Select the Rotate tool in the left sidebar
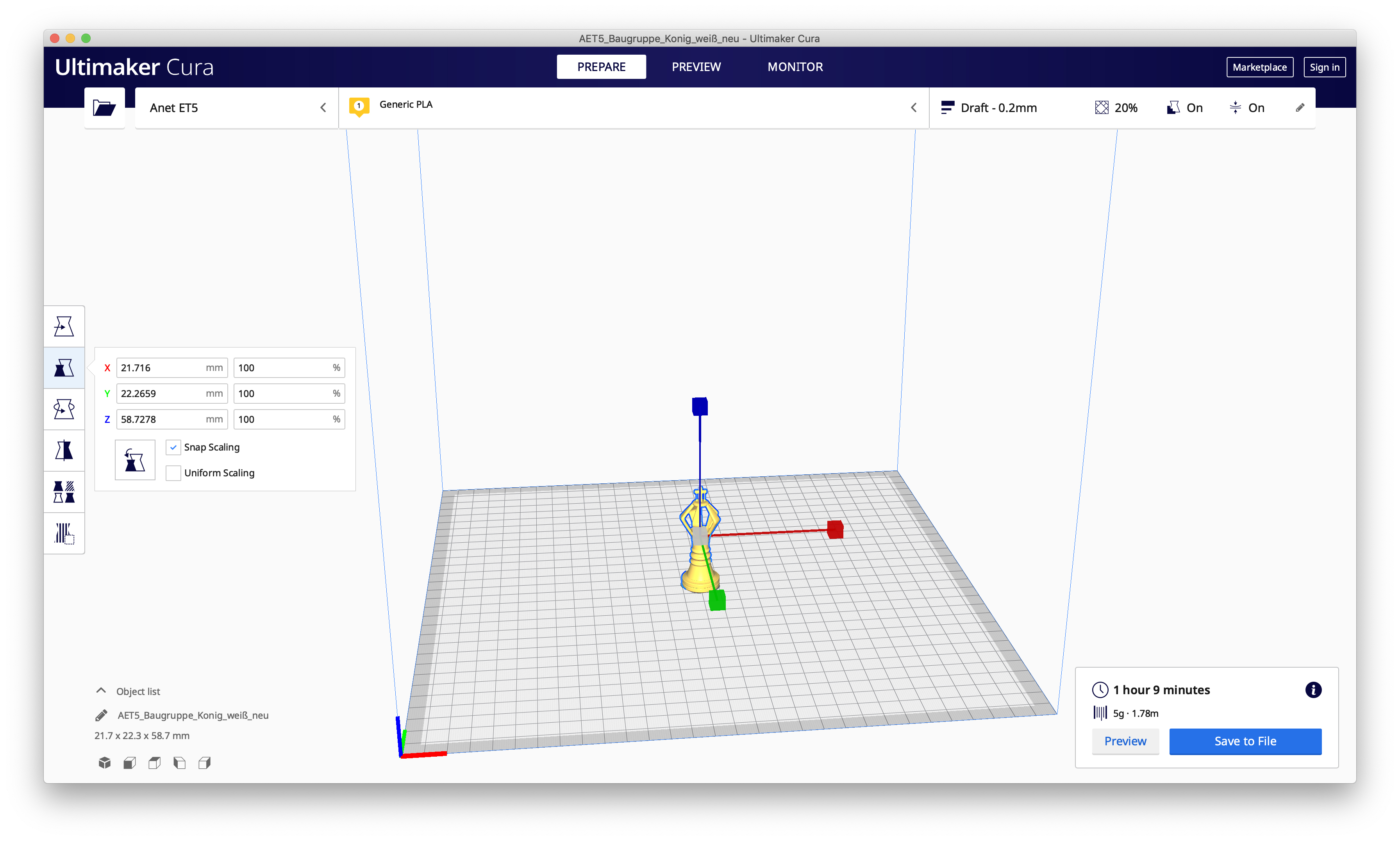 tap(64, 409)
